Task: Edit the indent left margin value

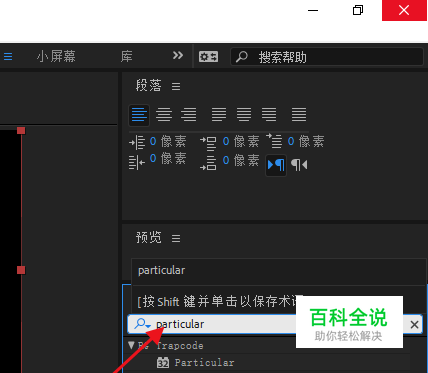Action: tap(153, 141)
